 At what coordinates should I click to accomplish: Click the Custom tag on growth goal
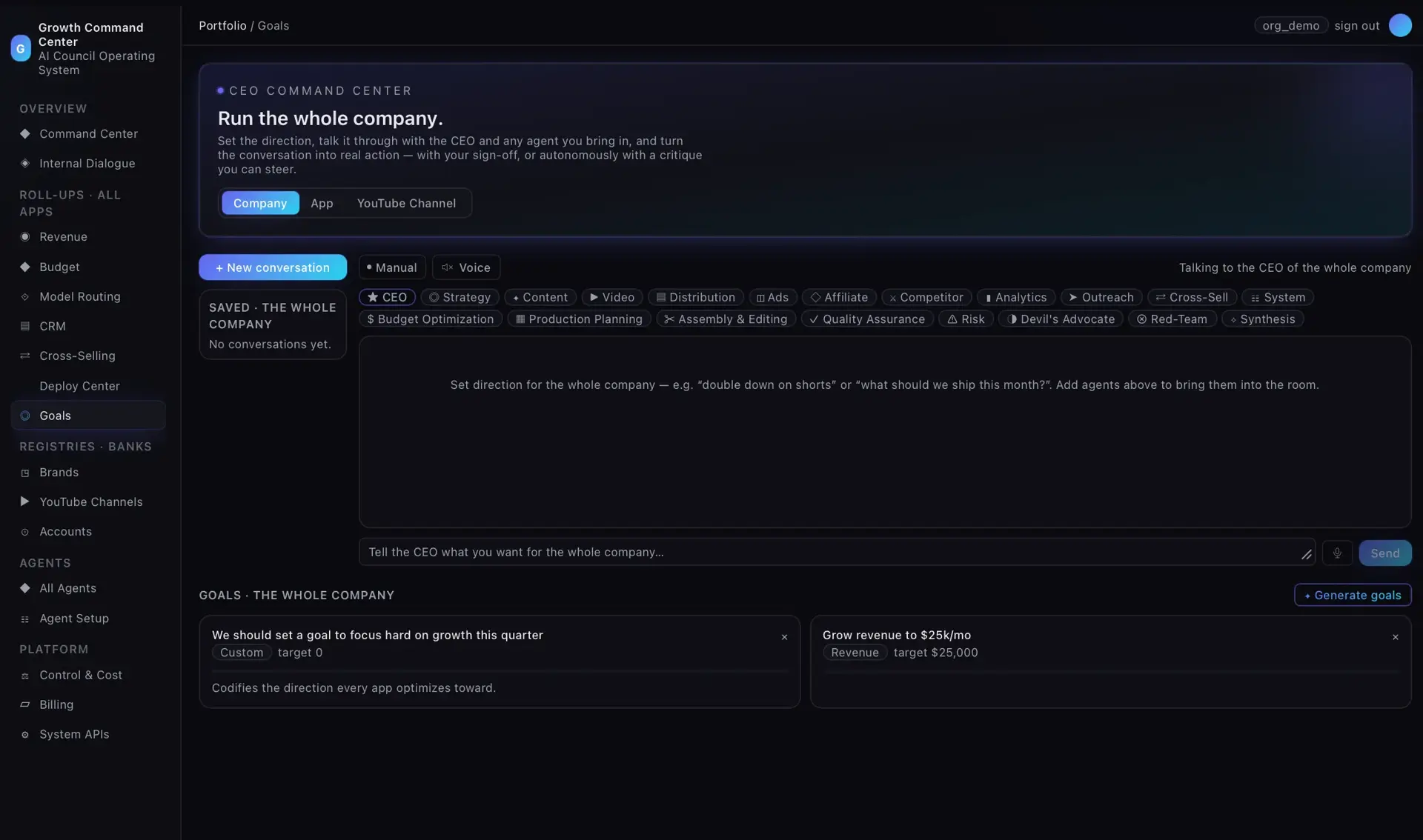tap(242, 653)
